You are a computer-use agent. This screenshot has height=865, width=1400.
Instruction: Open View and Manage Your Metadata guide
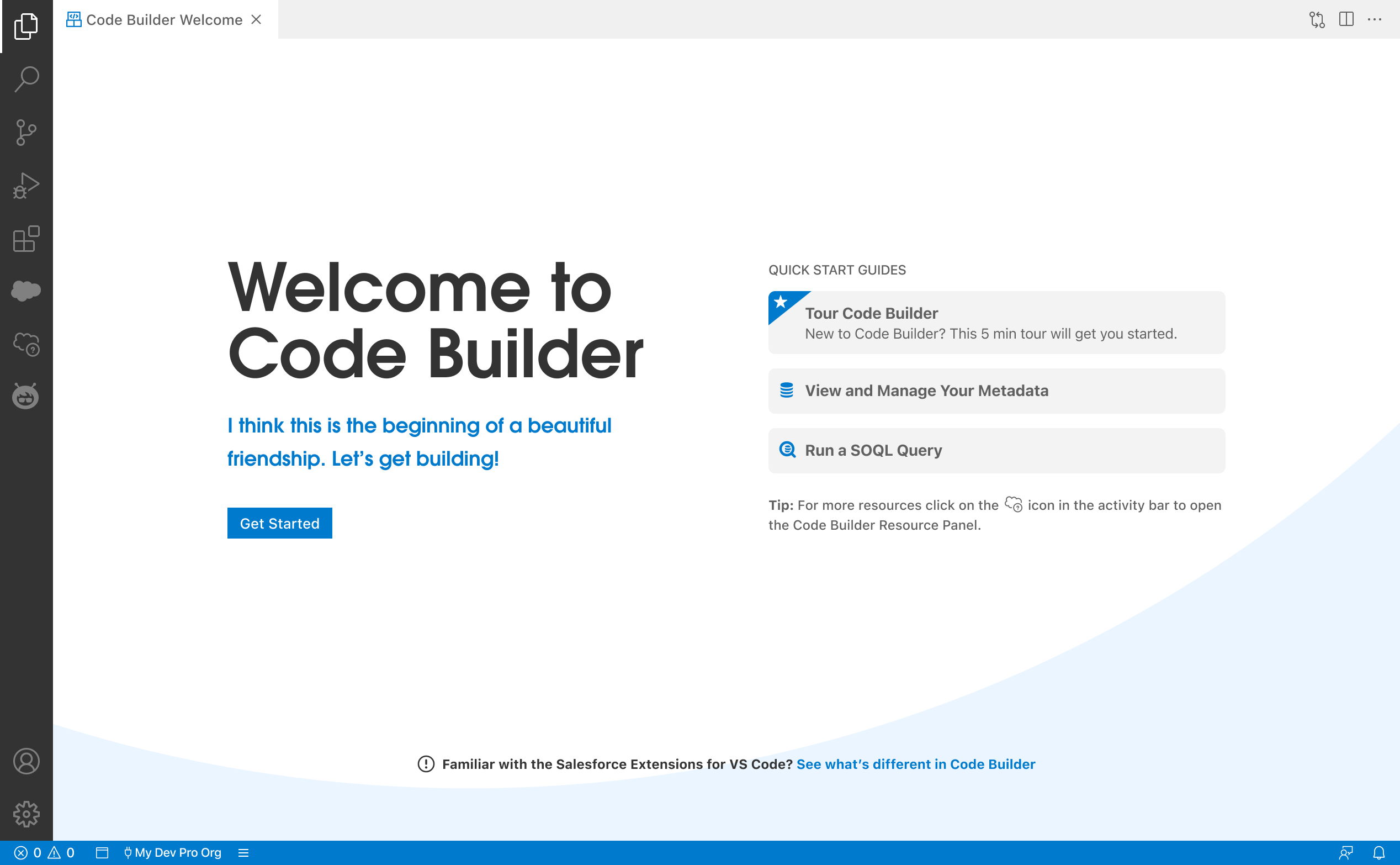pyautogui.click(x=996, y=391)
